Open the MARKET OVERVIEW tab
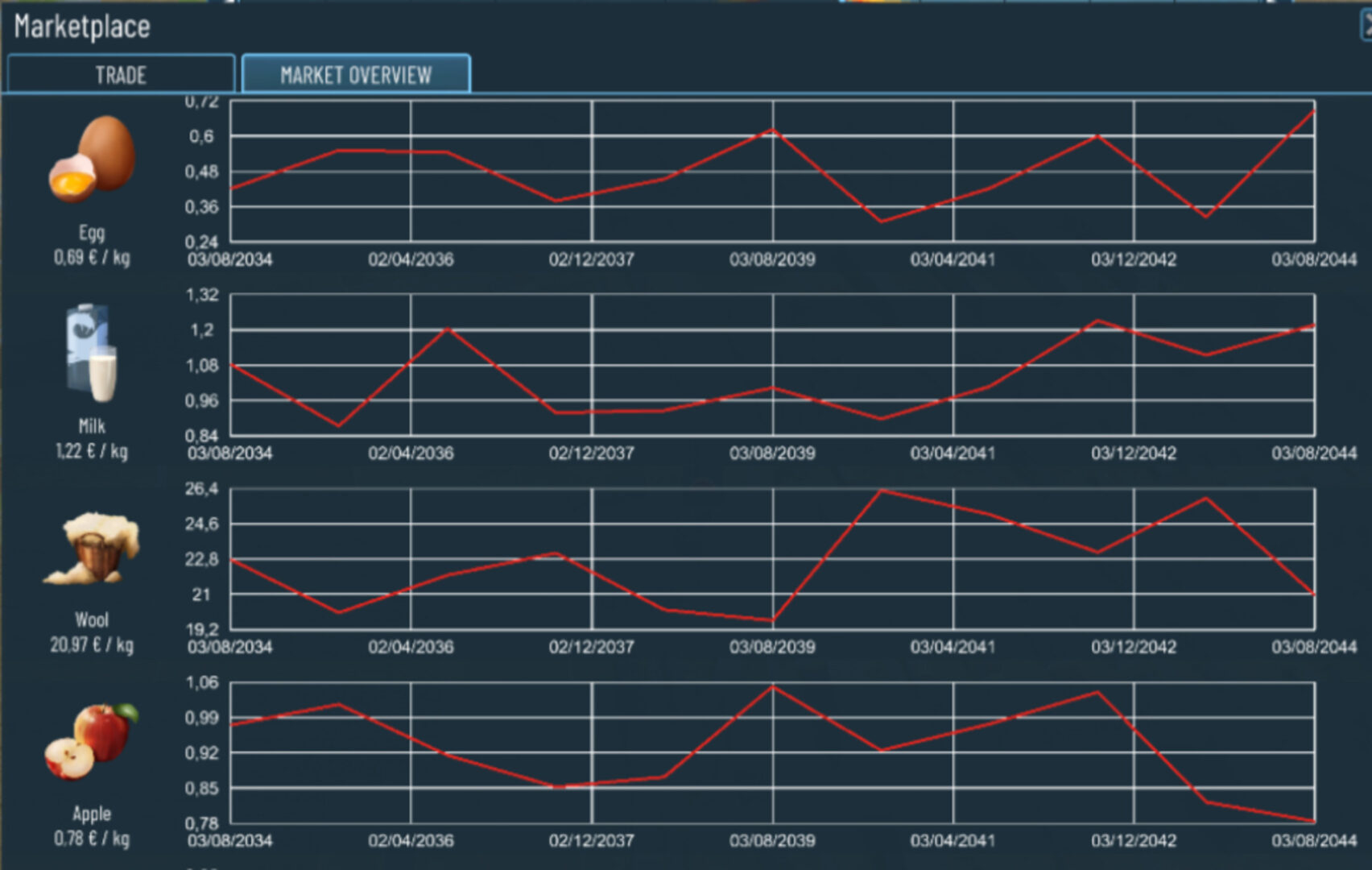The image size is (1372, 870). [x=356, y=75]
